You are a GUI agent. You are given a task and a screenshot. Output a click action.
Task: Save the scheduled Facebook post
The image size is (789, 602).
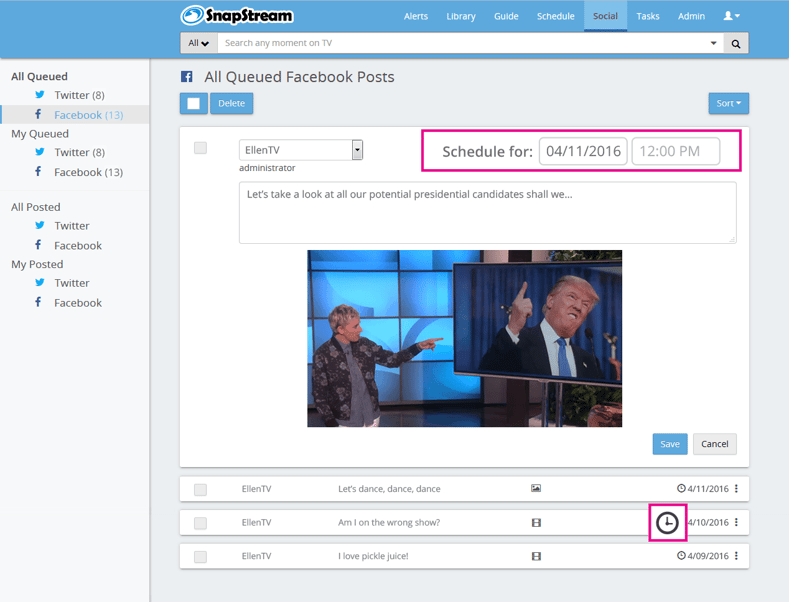coord(669,444)
